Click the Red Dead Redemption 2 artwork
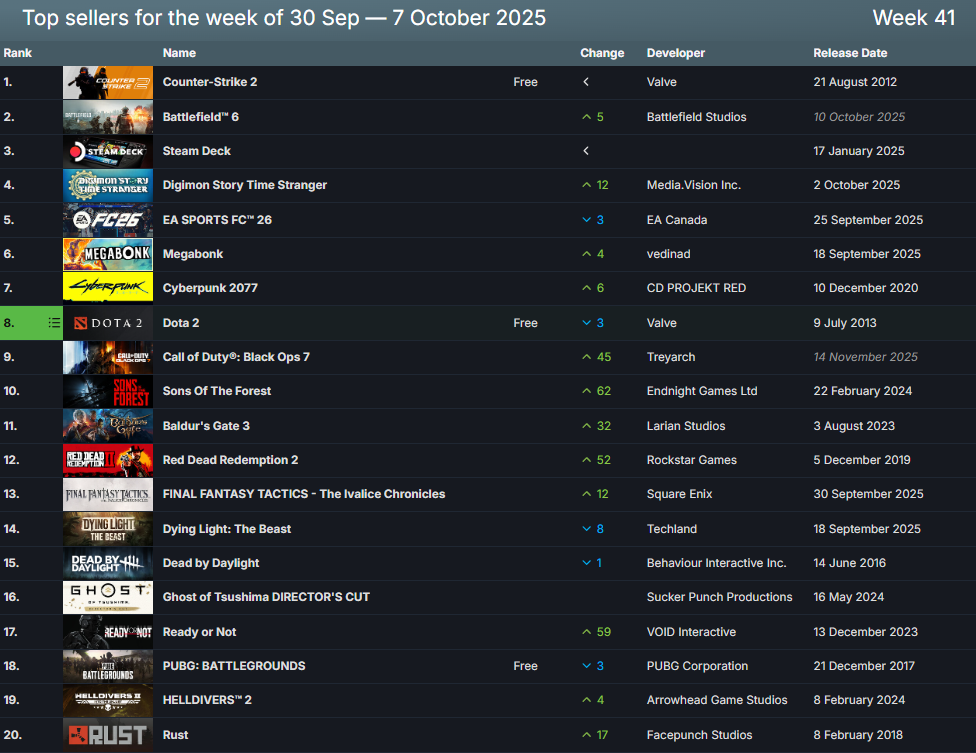976x753 pixels. [x=108, y=460]
